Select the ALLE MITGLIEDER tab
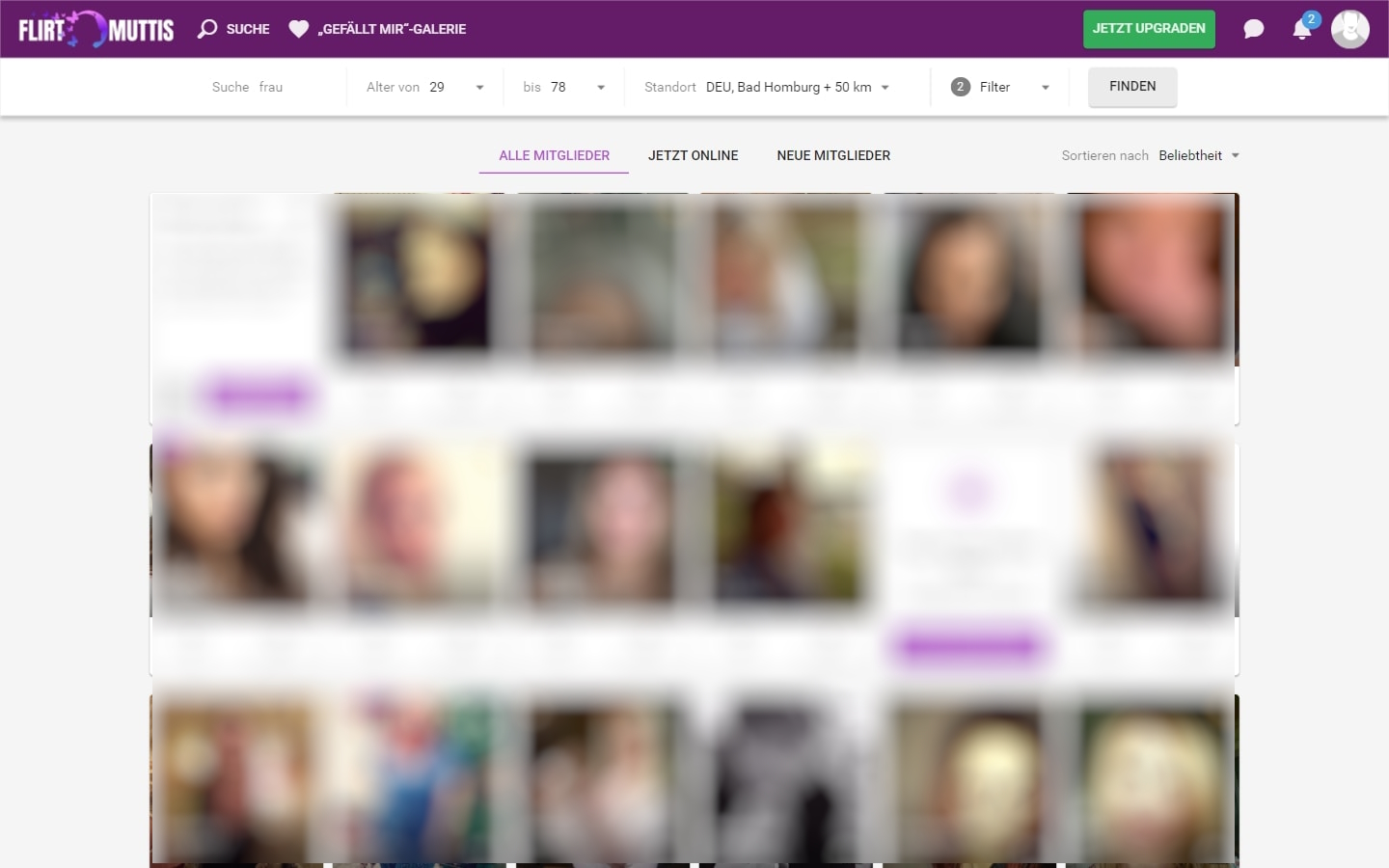The image size is (1389, 868). coord(553,155)
